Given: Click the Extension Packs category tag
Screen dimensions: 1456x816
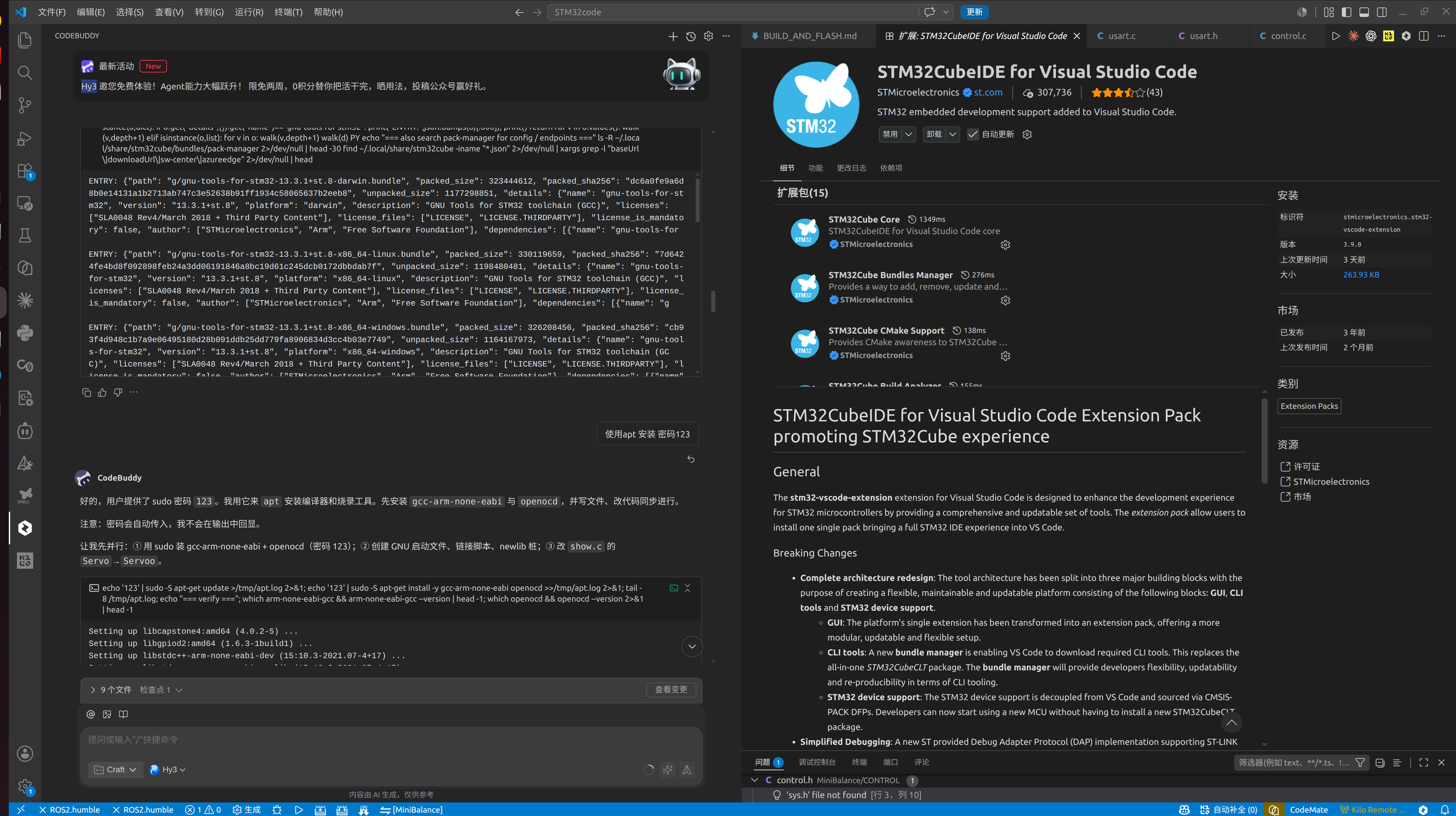Looking at the screenshot, I should click(x=1309, y=406).
